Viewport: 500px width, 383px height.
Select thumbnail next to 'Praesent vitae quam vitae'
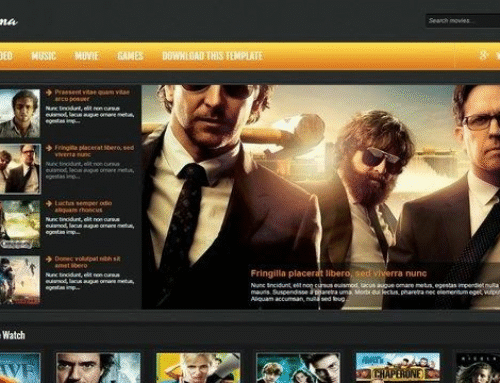point(20,113)
